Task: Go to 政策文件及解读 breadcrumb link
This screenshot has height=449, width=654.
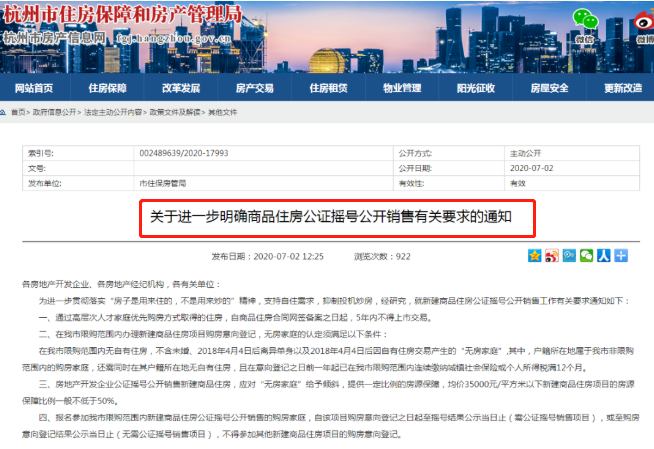Action: pyautogui.click(x=175, y=112)
